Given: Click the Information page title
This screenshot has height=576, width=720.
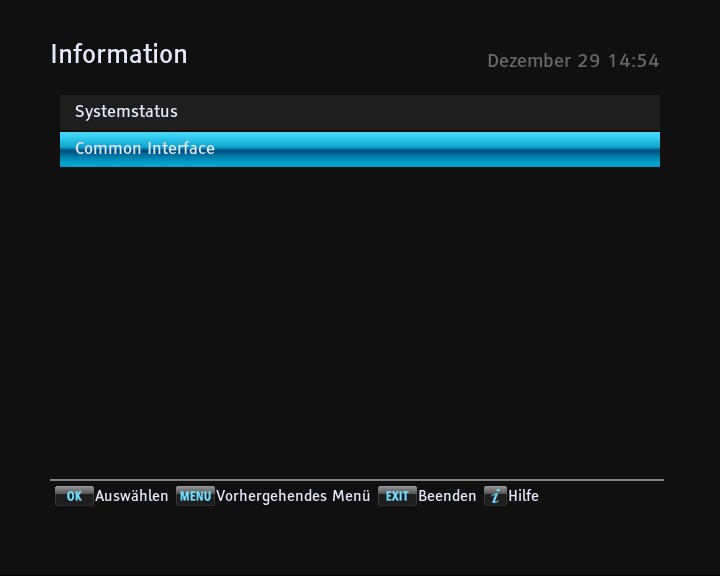Looking at the screenshot, I should (119, 54).
